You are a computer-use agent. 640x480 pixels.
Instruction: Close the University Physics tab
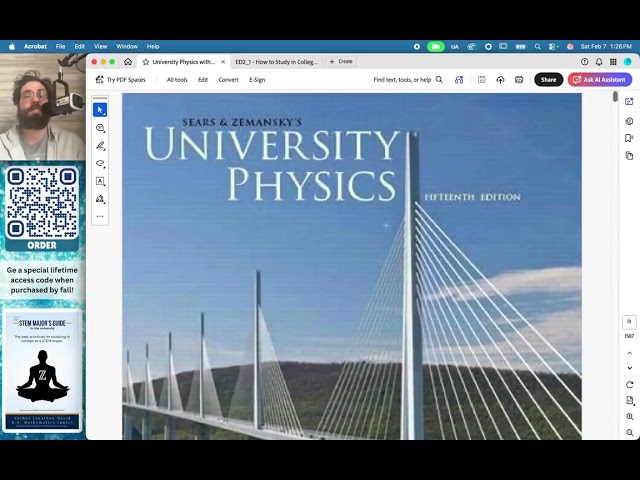[x=223, y=62]
